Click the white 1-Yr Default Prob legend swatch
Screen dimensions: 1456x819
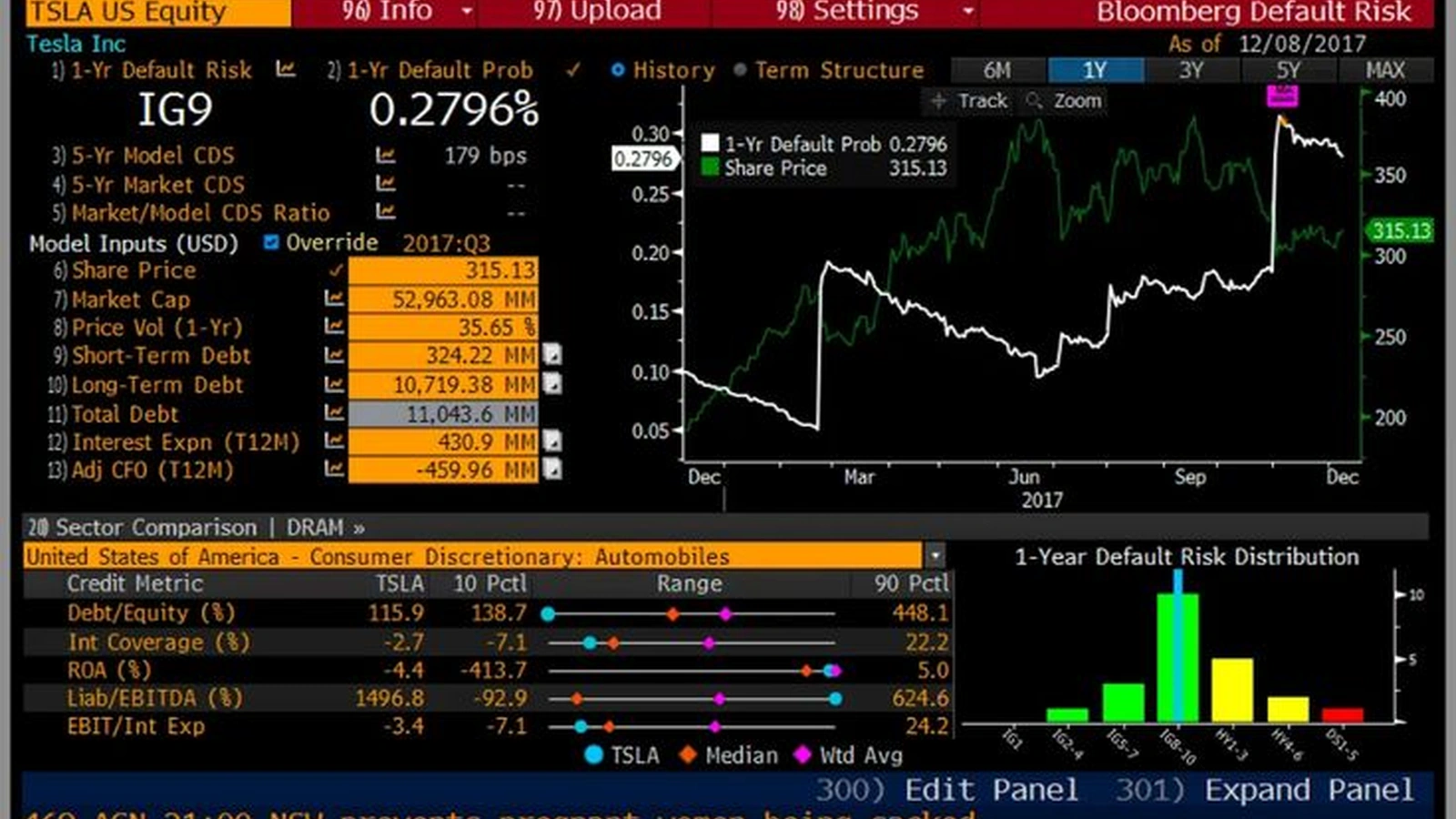pos(710,144)
